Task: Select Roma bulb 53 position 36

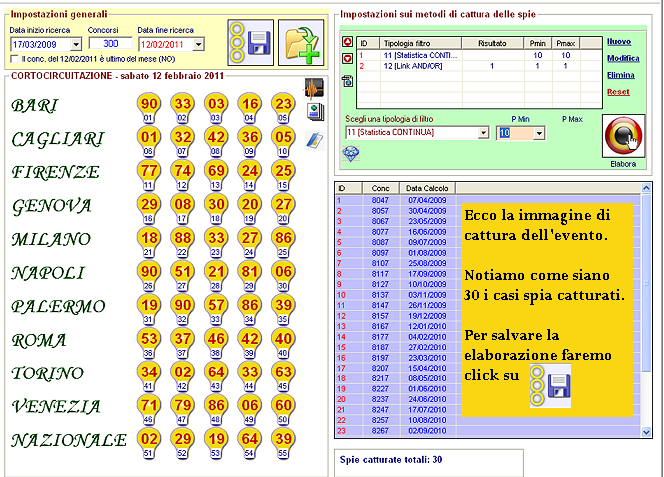Action: [149, 343]
